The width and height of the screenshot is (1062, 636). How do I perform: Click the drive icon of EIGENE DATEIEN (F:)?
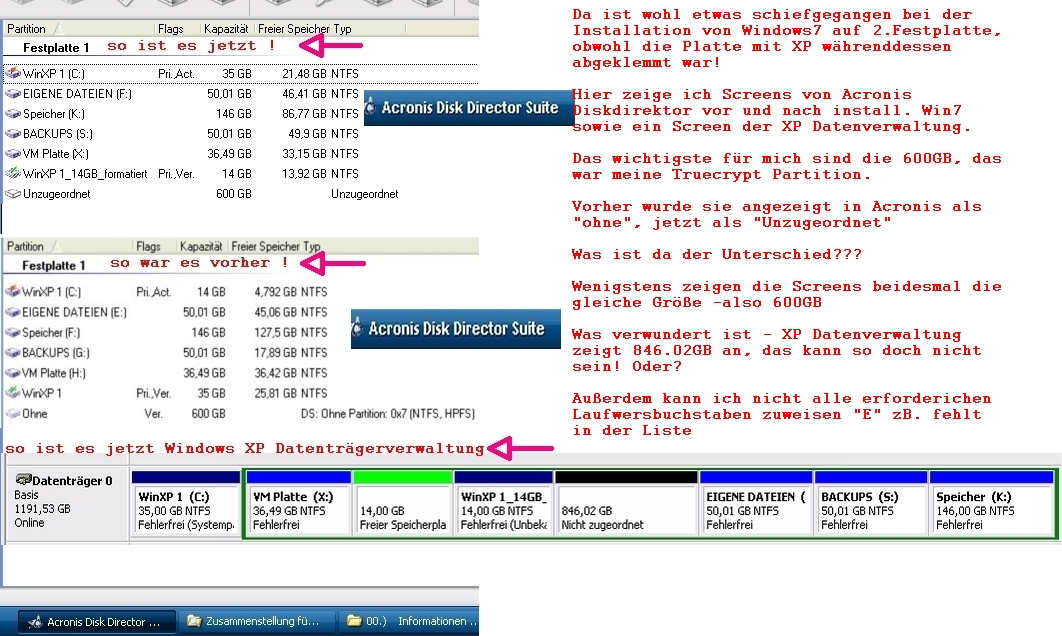tap(13, 93)
